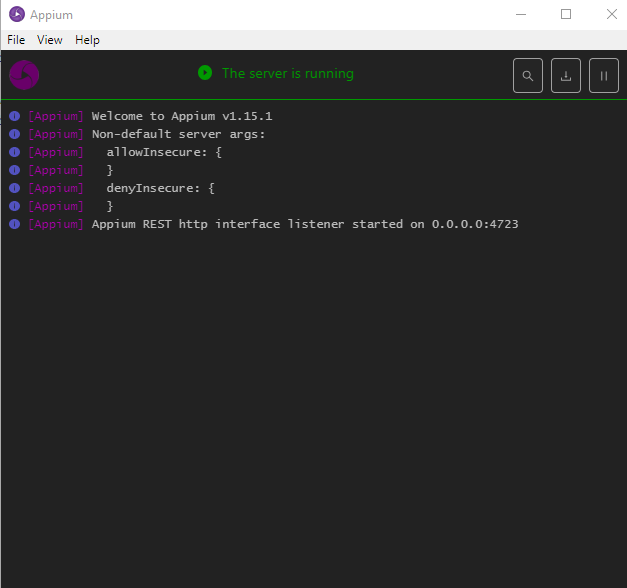
Task: Maximize the Appium window
Action: point(566,14)
